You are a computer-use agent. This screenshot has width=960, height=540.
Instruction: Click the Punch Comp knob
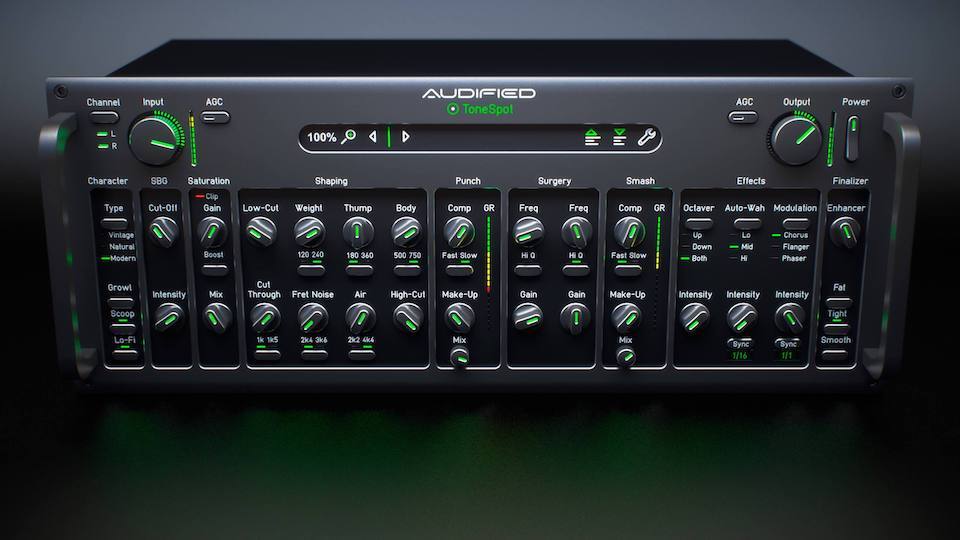pos(459,232)
